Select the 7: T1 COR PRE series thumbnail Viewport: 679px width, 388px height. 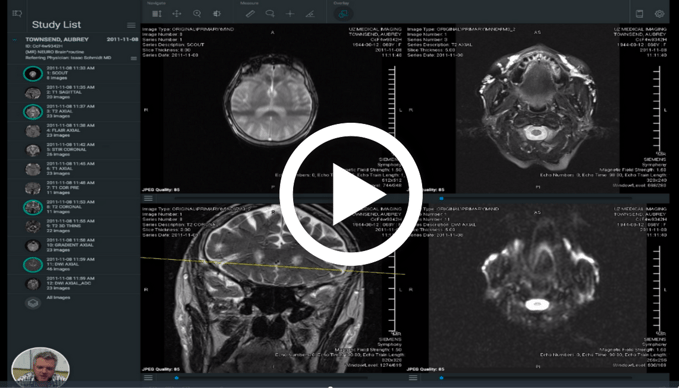click(33, 188)
